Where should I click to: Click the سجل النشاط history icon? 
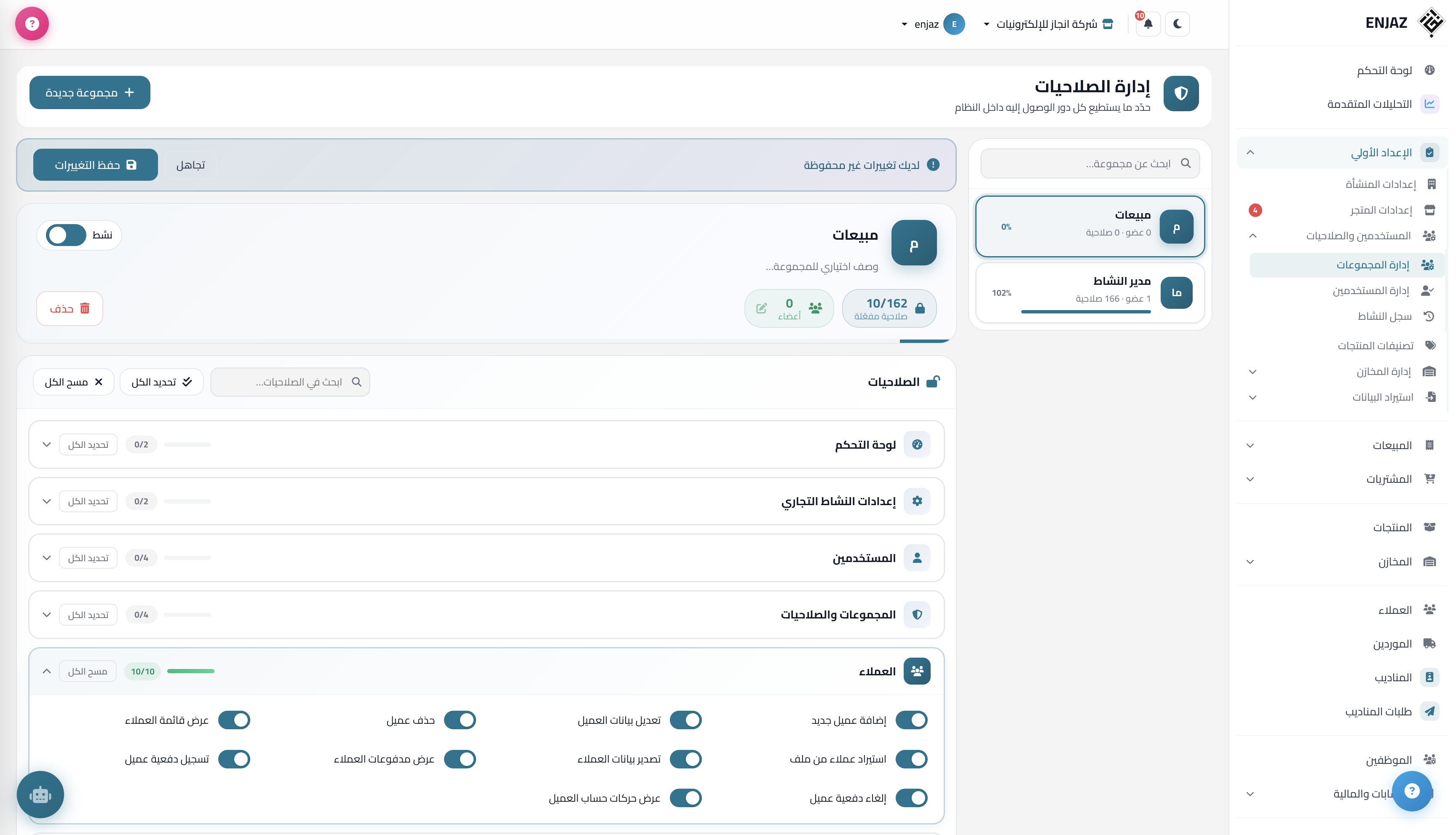1429,316
